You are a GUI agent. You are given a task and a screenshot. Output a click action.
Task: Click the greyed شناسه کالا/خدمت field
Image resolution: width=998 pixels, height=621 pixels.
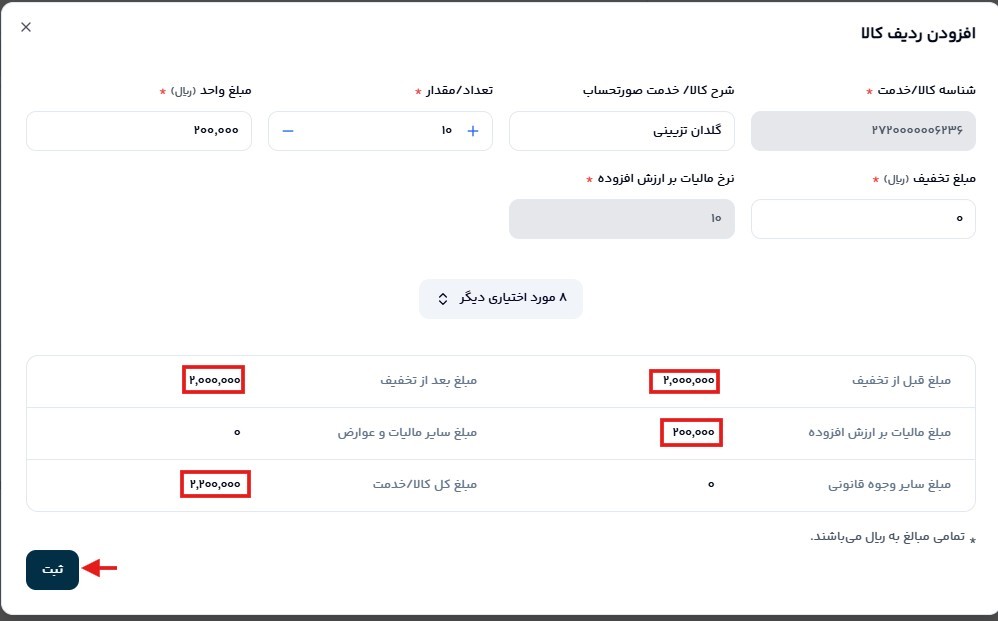863,131
